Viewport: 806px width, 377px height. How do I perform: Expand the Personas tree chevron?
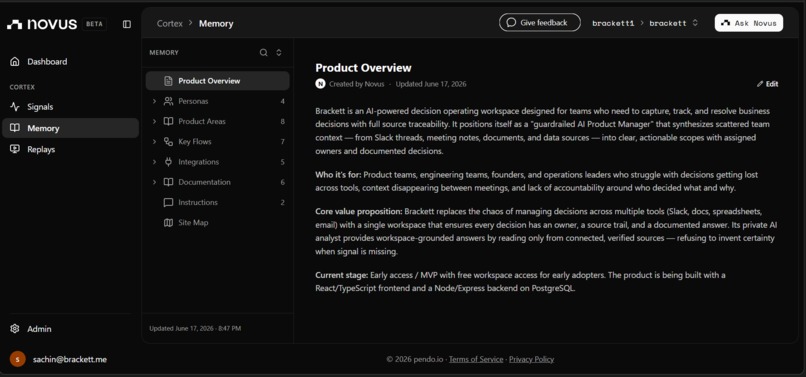click(x=154, y=101)
